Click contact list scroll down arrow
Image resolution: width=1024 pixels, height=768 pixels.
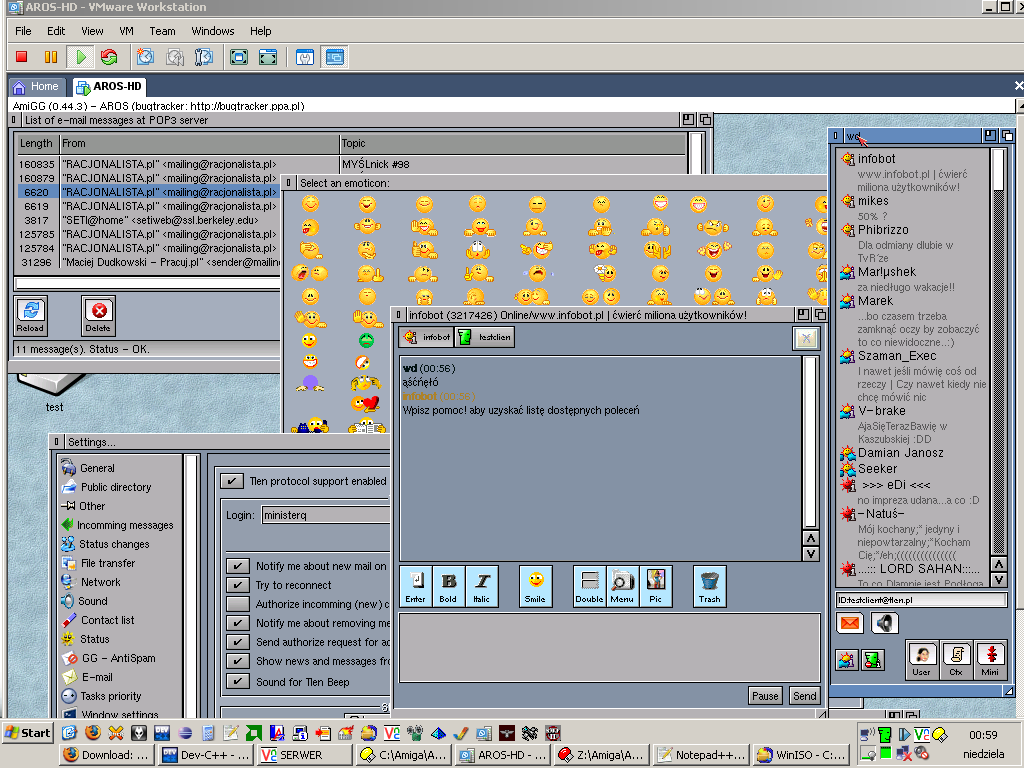(x=999, y=579)
